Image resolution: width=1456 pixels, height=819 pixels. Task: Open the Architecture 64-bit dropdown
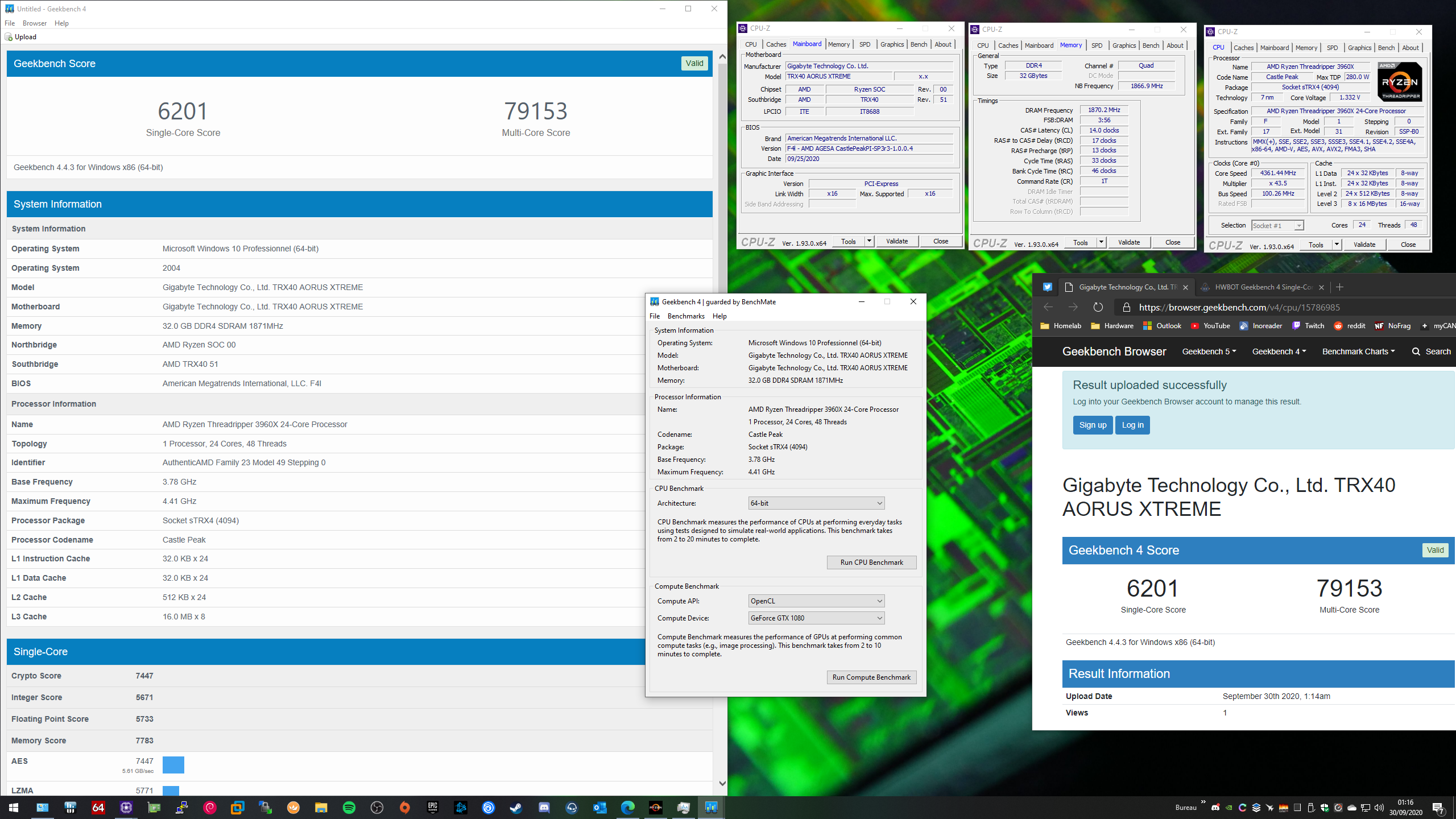click(816, 503)
